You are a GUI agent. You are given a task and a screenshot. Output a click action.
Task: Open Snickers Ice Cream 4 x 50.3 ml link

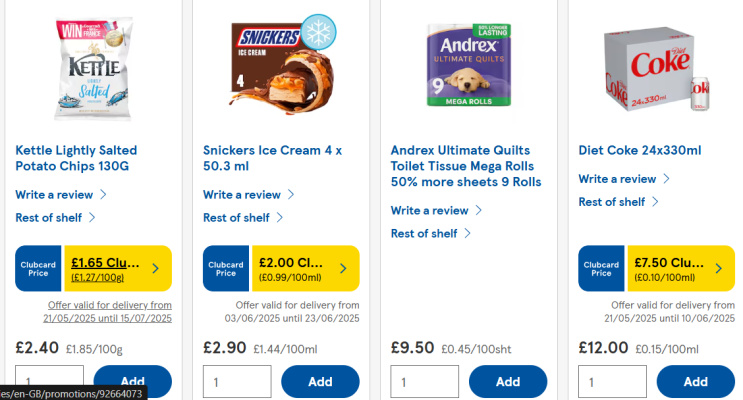coord(272,158)
